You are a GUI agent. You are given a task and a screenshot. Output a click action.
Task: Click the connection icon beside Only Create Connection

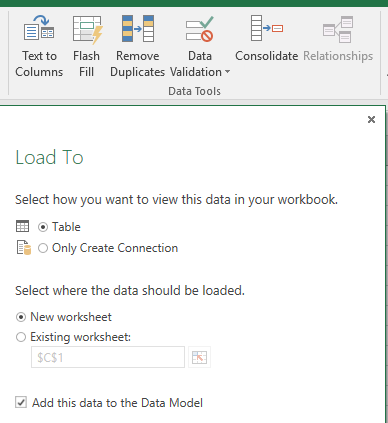click(24, 248)
